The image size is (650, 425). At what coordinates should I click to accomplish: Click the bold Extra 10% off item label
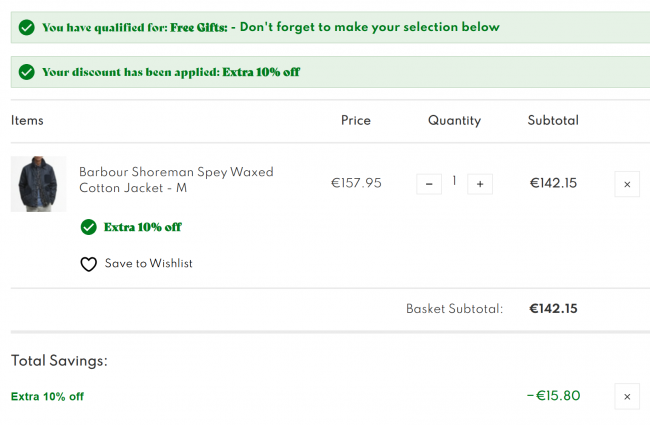(x=143, y=227)
